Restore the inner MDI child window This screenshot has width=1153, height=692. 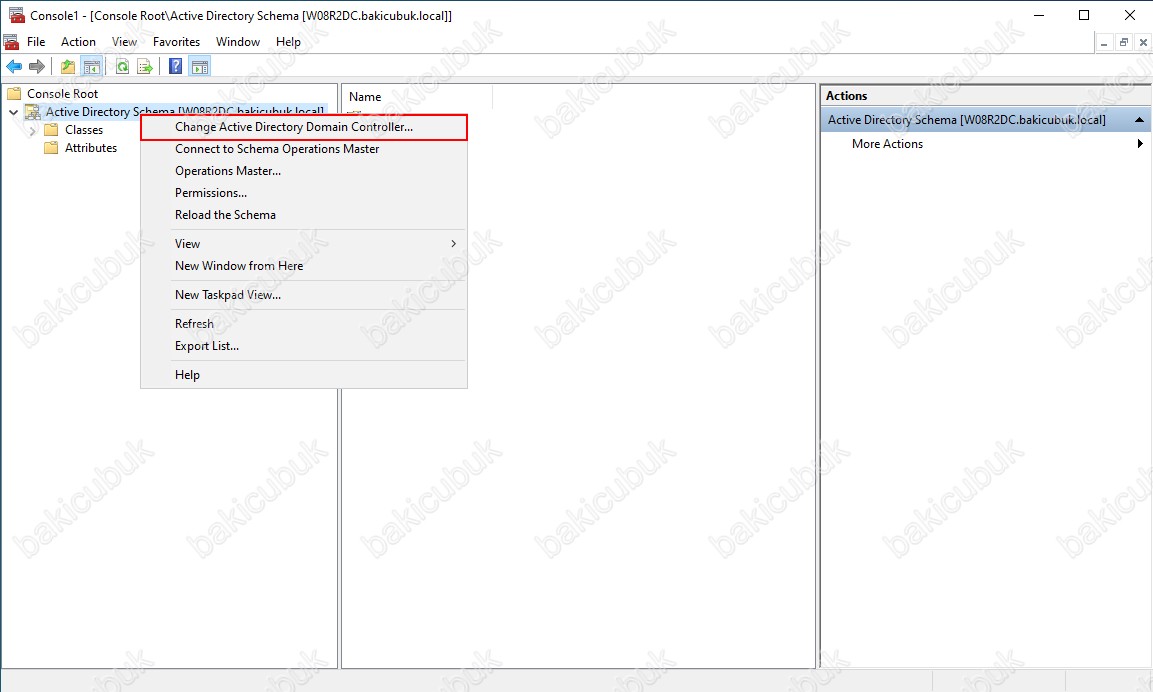pos(1124,43)
